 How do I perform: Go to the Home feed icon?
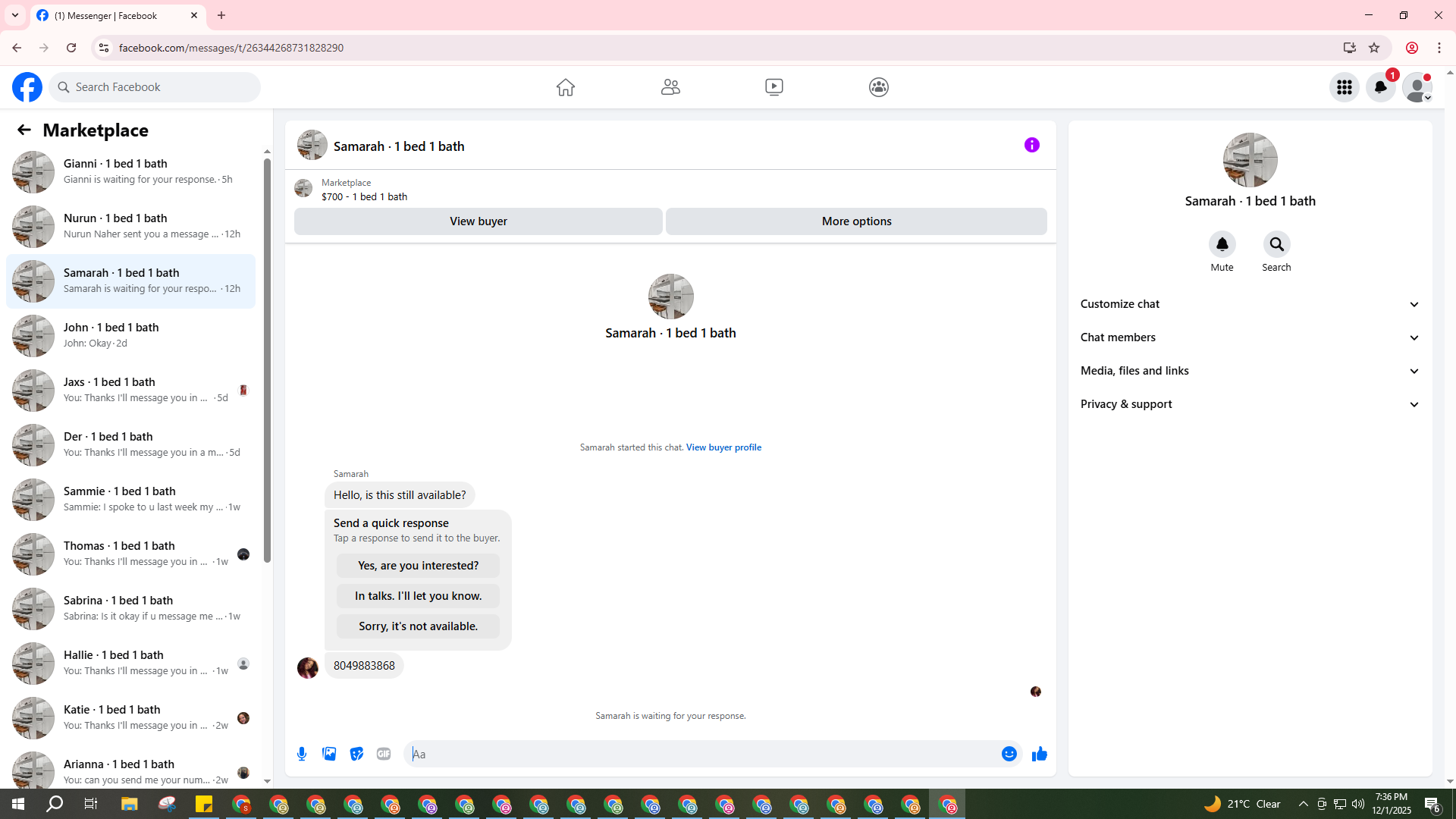(x=566, y=87)
